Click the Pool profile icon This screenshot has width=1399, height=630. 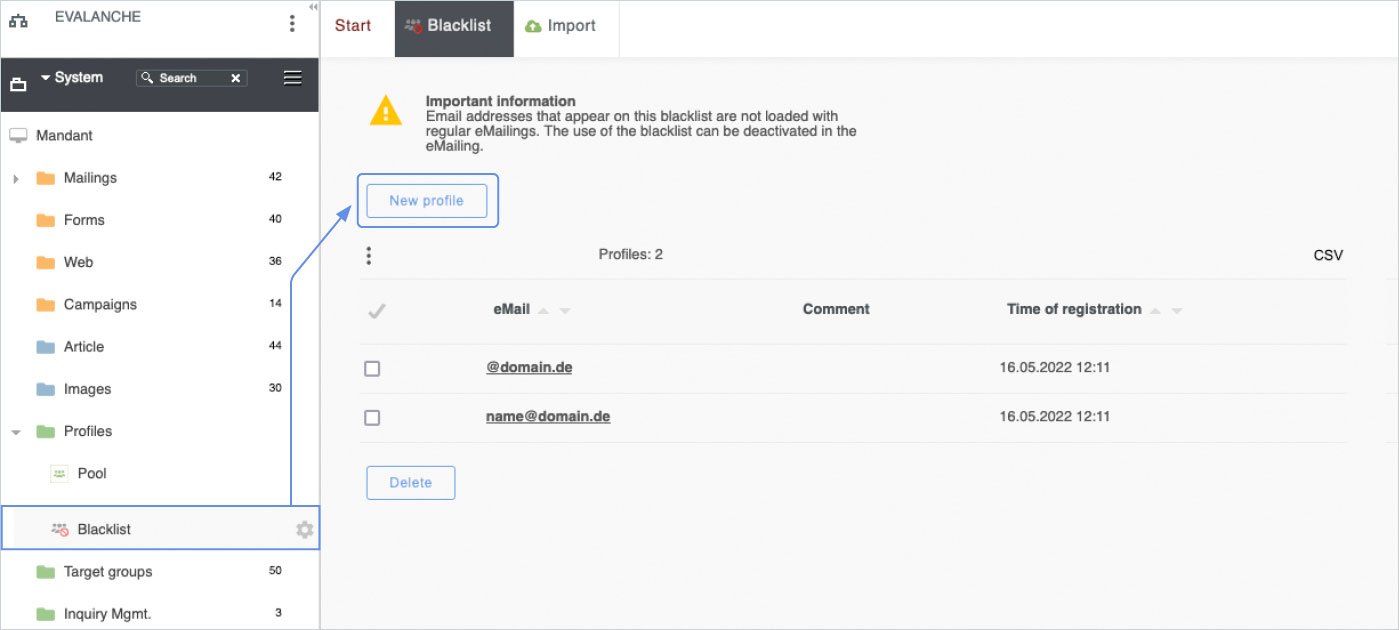(x=60, y=474)
